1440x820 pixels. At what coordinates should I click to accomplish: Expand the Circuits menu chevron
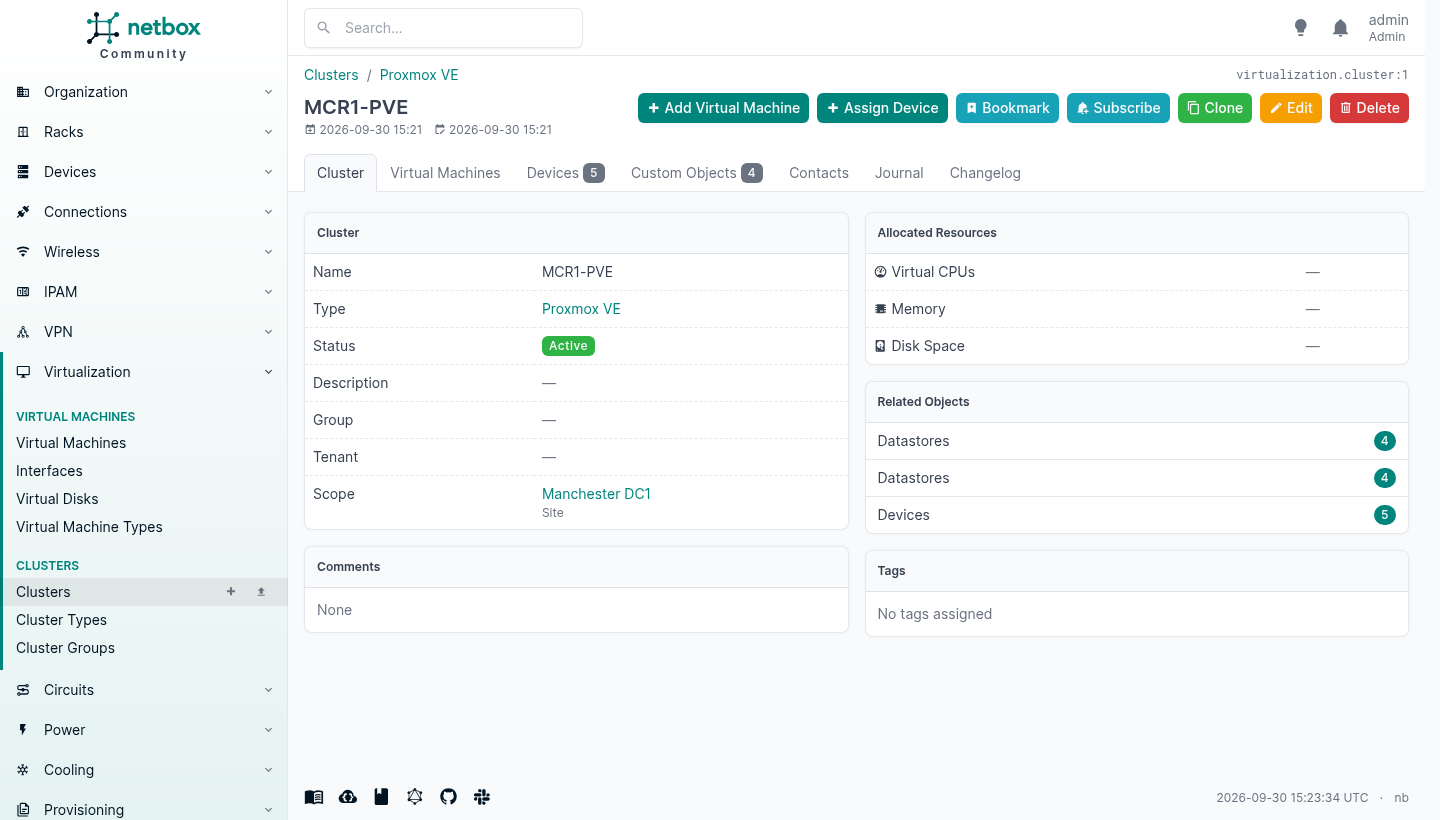coord(268,690)
